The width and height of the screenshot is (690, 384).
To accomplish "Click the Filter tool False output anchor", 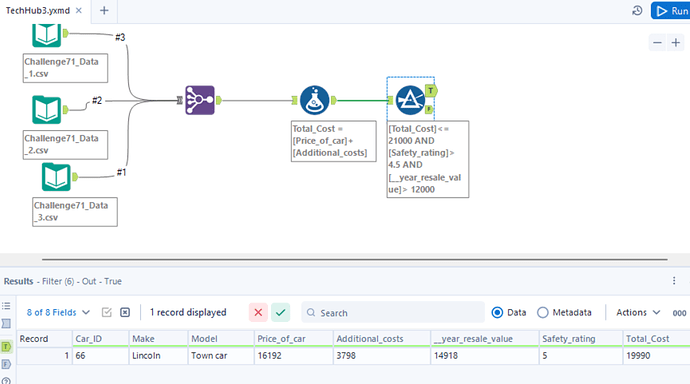I will click(429, 109).
